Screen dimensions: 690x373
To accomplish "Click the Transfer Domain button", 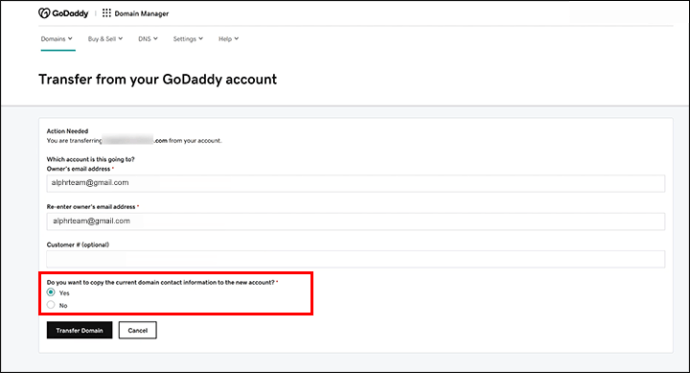I will [x=80, y=330].
